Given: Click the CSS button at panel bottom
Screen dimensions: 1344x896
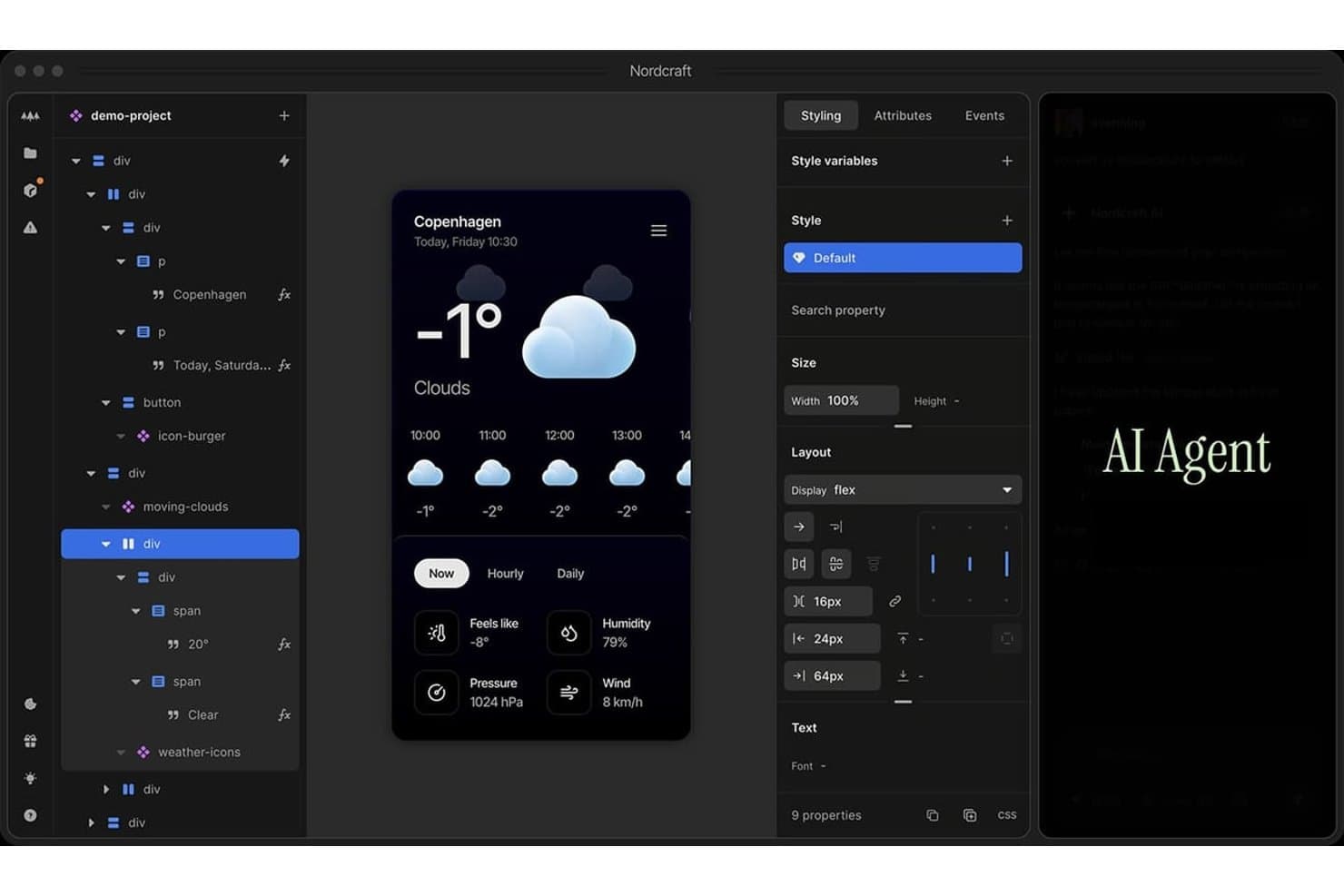Looking at the screenshot, I should pos(1007,815).
